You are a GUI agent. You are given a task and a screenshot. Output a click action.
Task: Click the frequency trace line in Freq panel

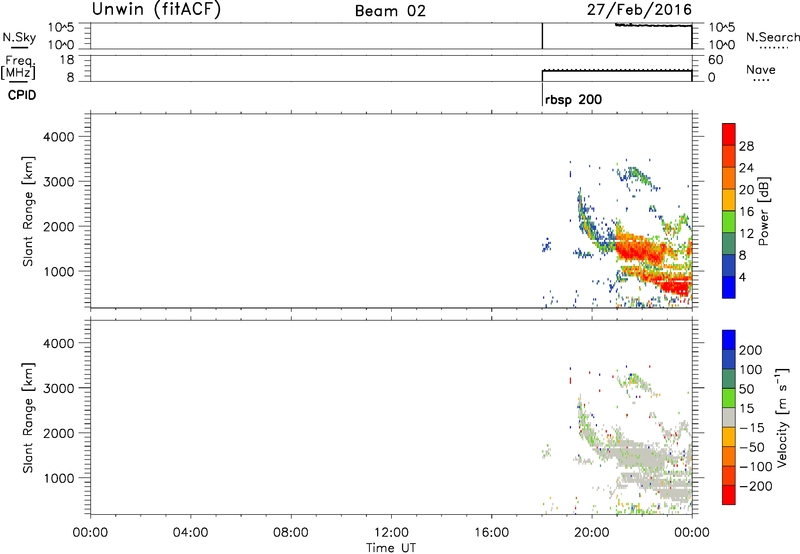[x=616, y=70]
